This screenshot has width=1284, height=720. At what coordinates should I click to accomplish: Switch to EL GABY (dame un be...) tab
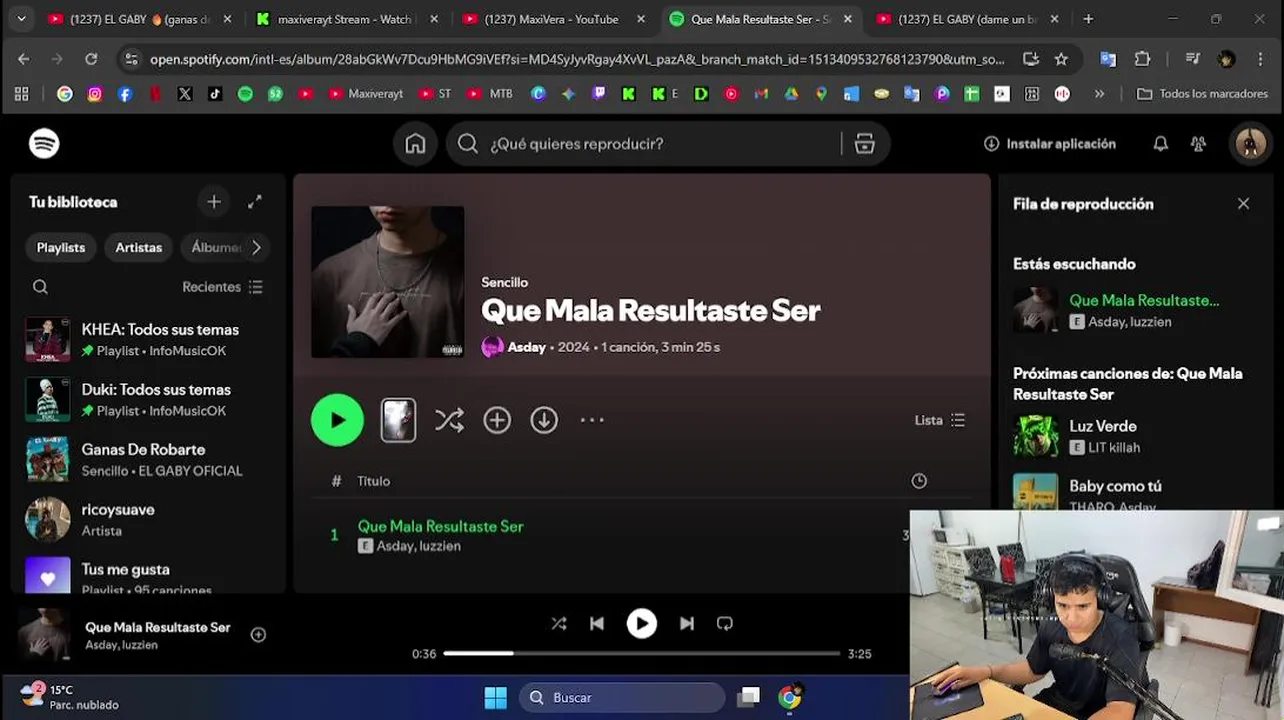966,19
